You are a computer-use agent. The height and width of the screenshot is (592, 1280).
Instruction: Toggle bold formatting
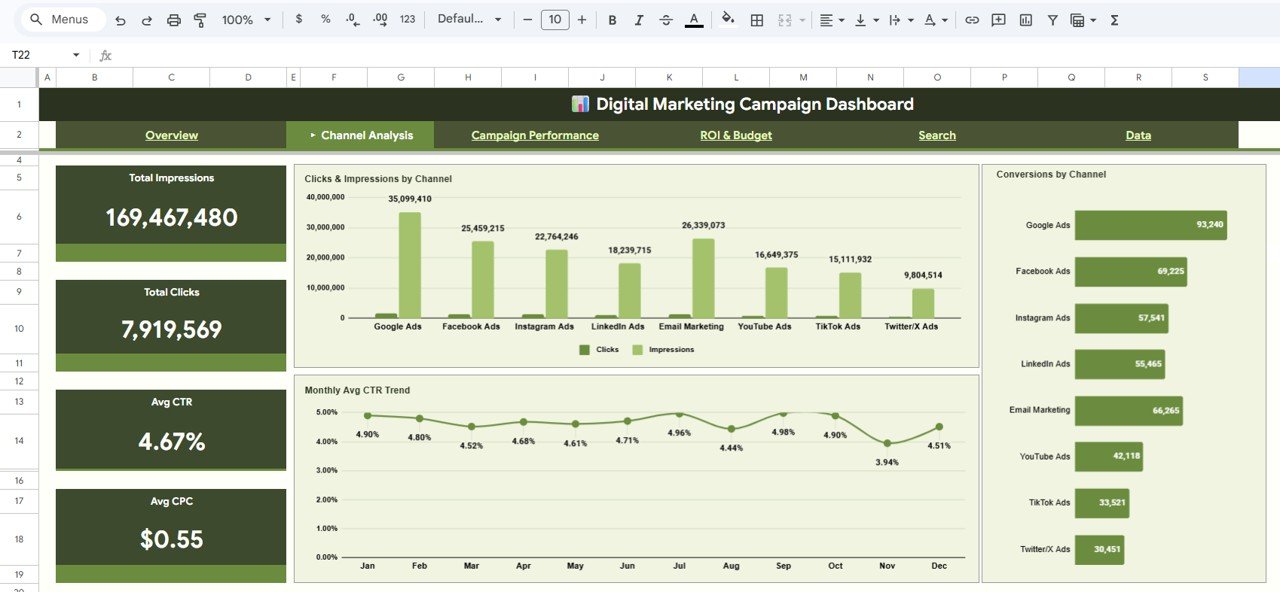click(611, 19)
